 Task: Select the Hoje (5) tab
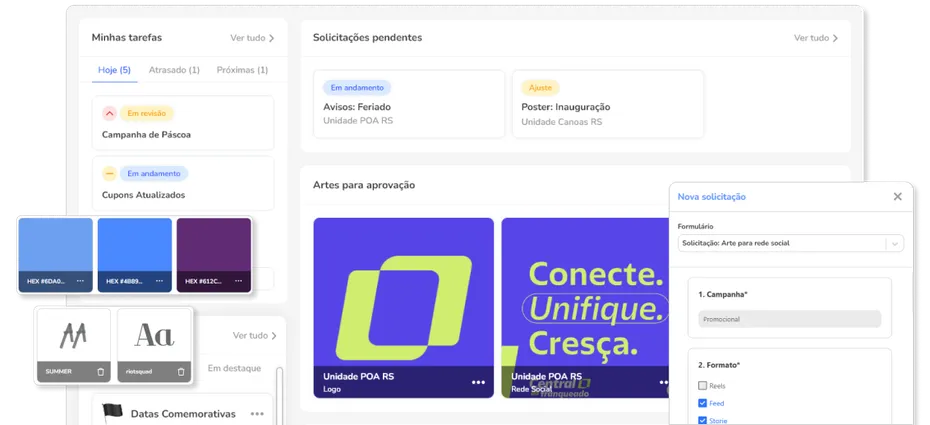tap(114, 70)
